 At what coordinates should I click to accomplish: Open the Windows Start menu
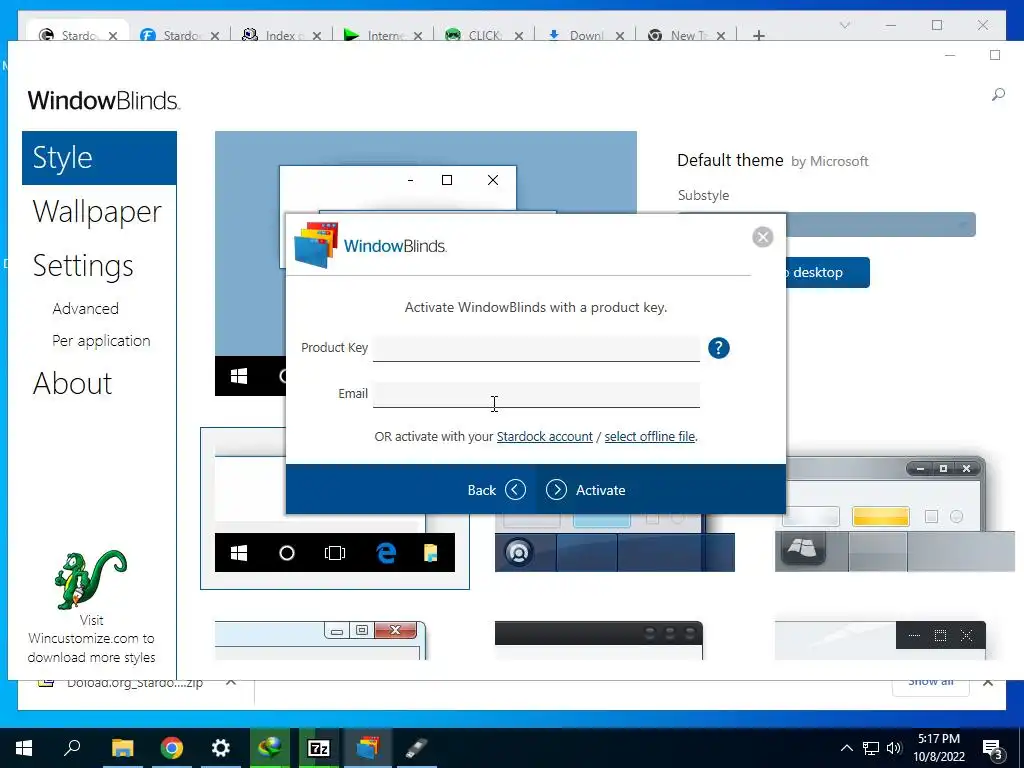pos(24,748)
